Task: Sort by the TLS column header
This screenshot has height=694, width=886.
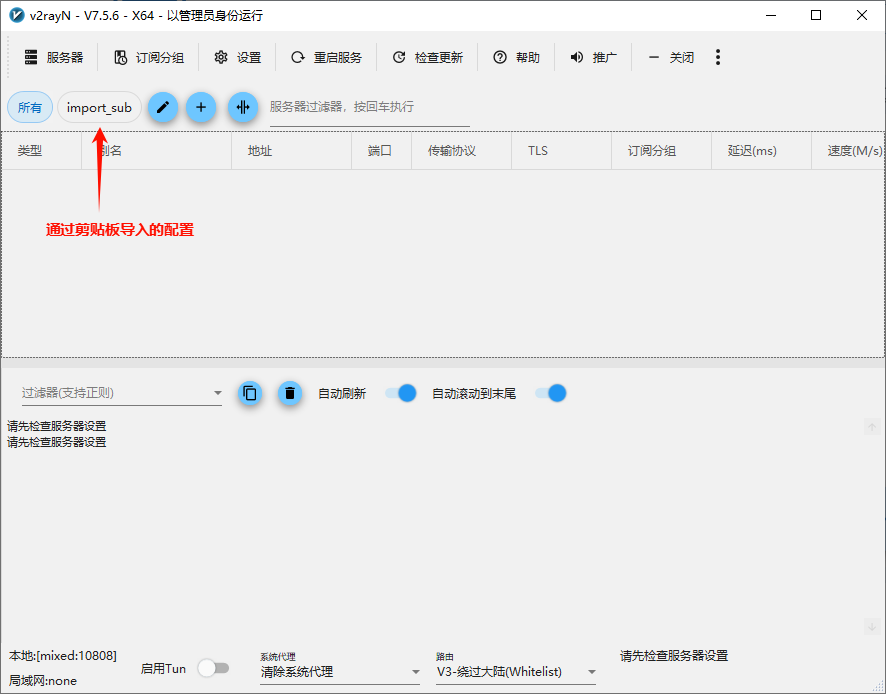Action: [562, 151]
